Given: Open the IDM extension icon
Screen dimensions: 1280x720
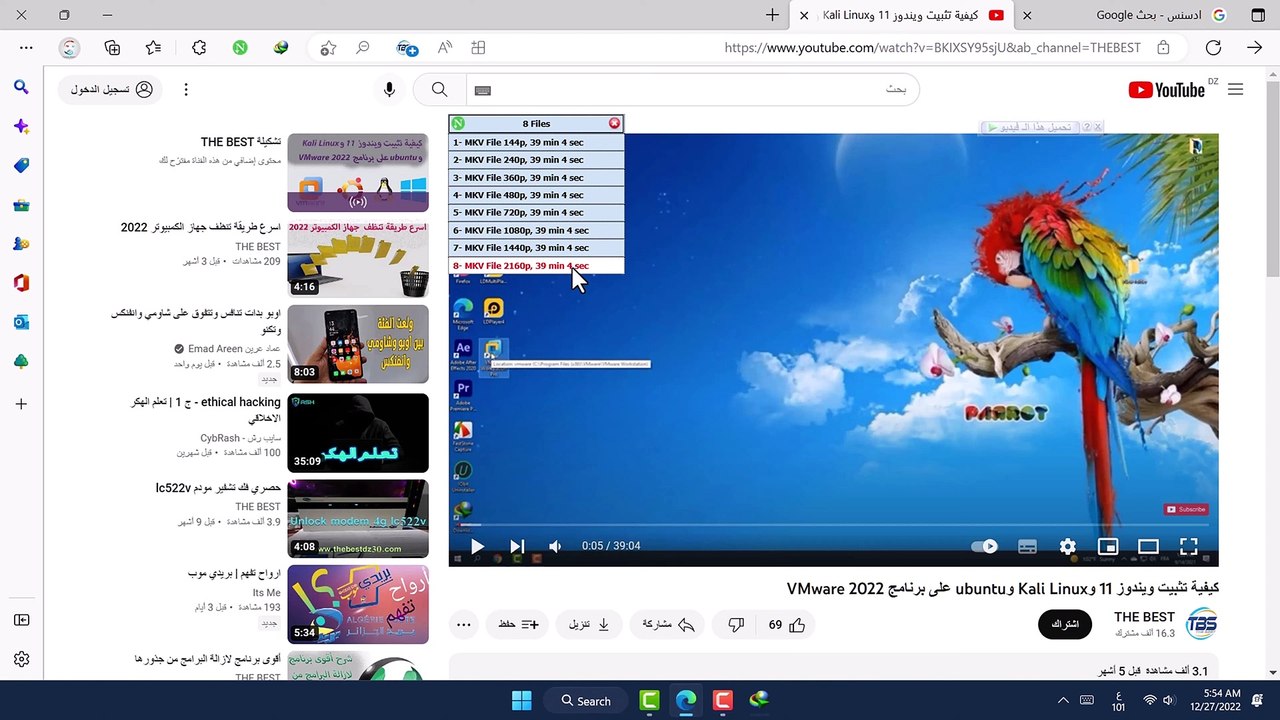Looking at the screenshot, I should (282, 48).
